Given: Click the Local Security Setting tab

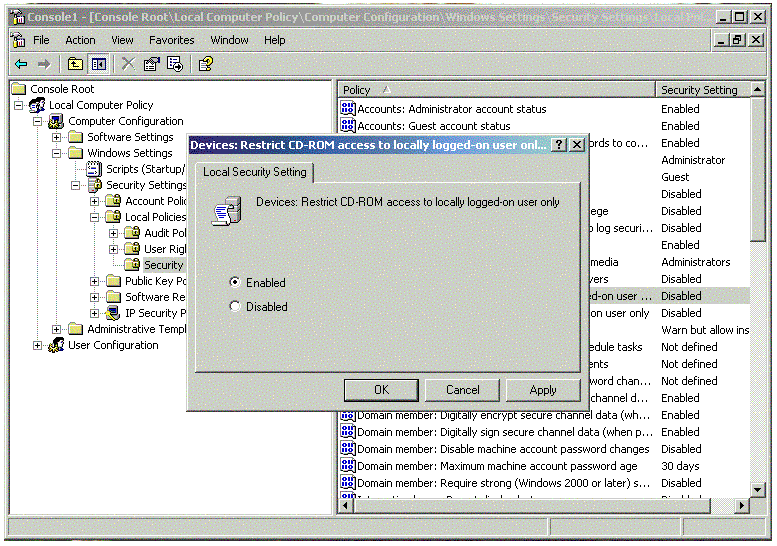Looking at the screenshot, I should [x=255, y=172].
